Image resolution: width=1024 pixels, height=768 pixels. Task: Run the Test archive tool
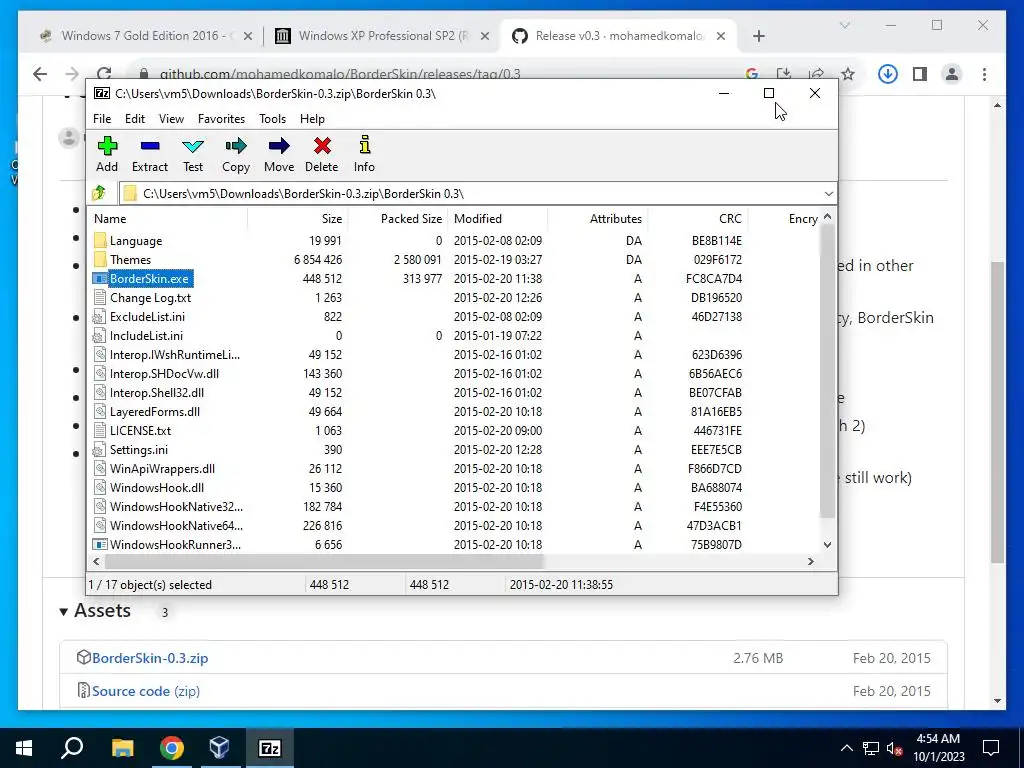click(193, 146)
